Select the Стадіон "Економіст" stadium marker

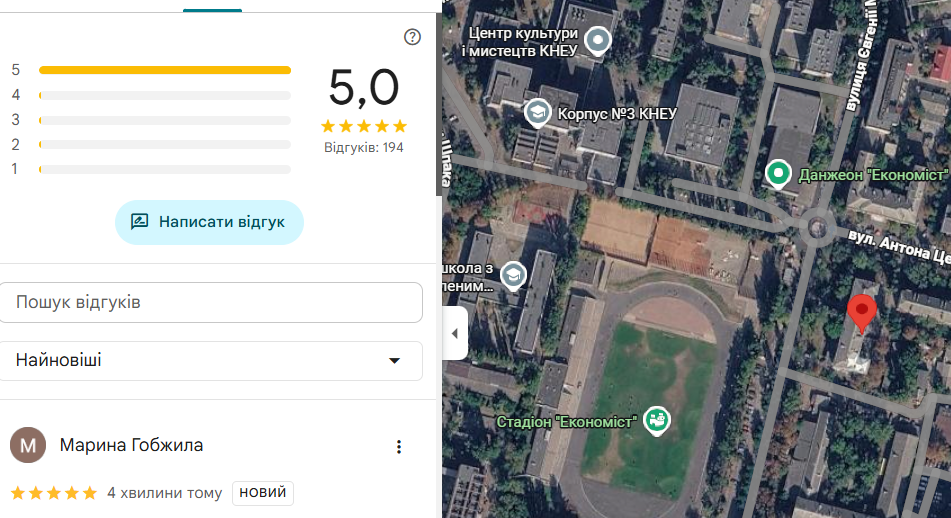[656, 420]
